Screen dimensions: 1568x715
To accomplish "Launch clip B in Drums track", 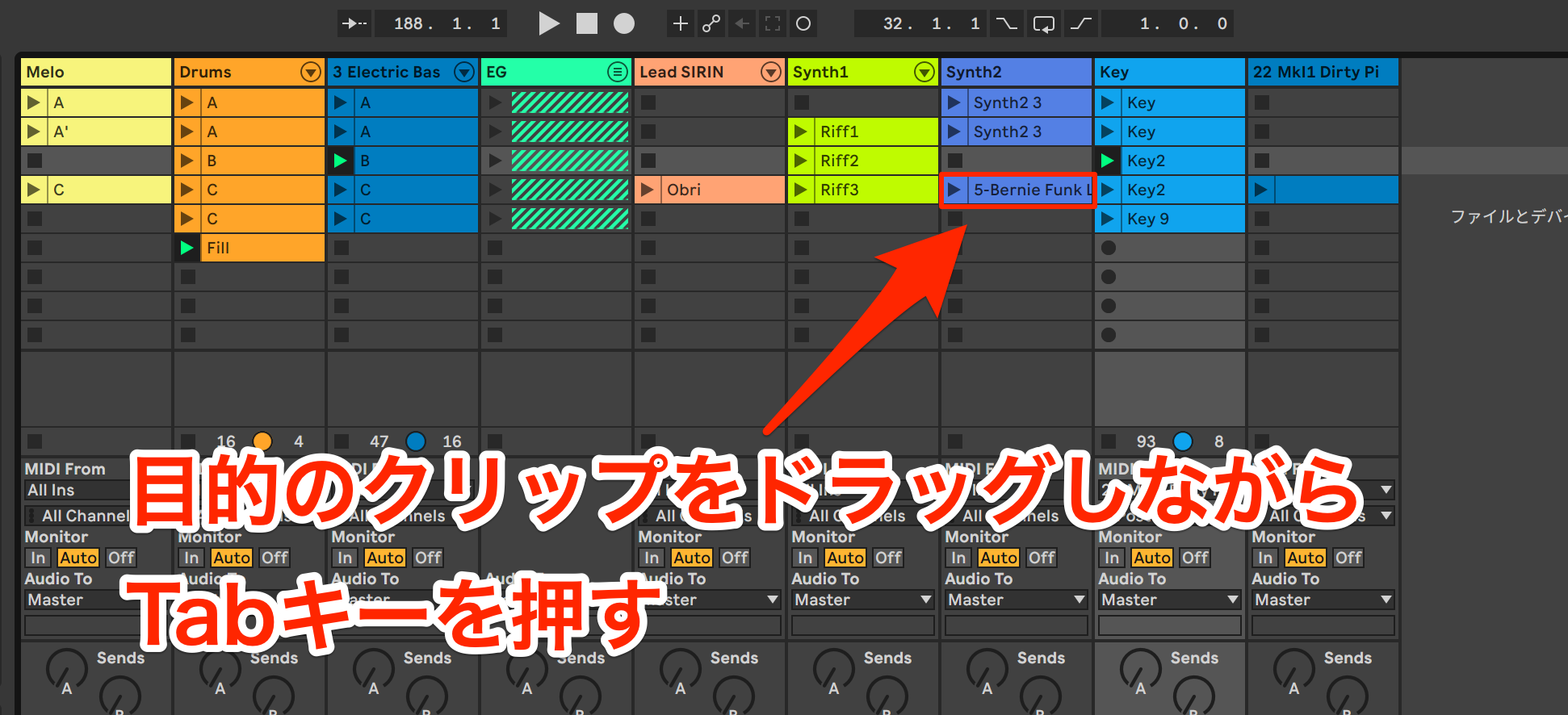I will point(187,161).
